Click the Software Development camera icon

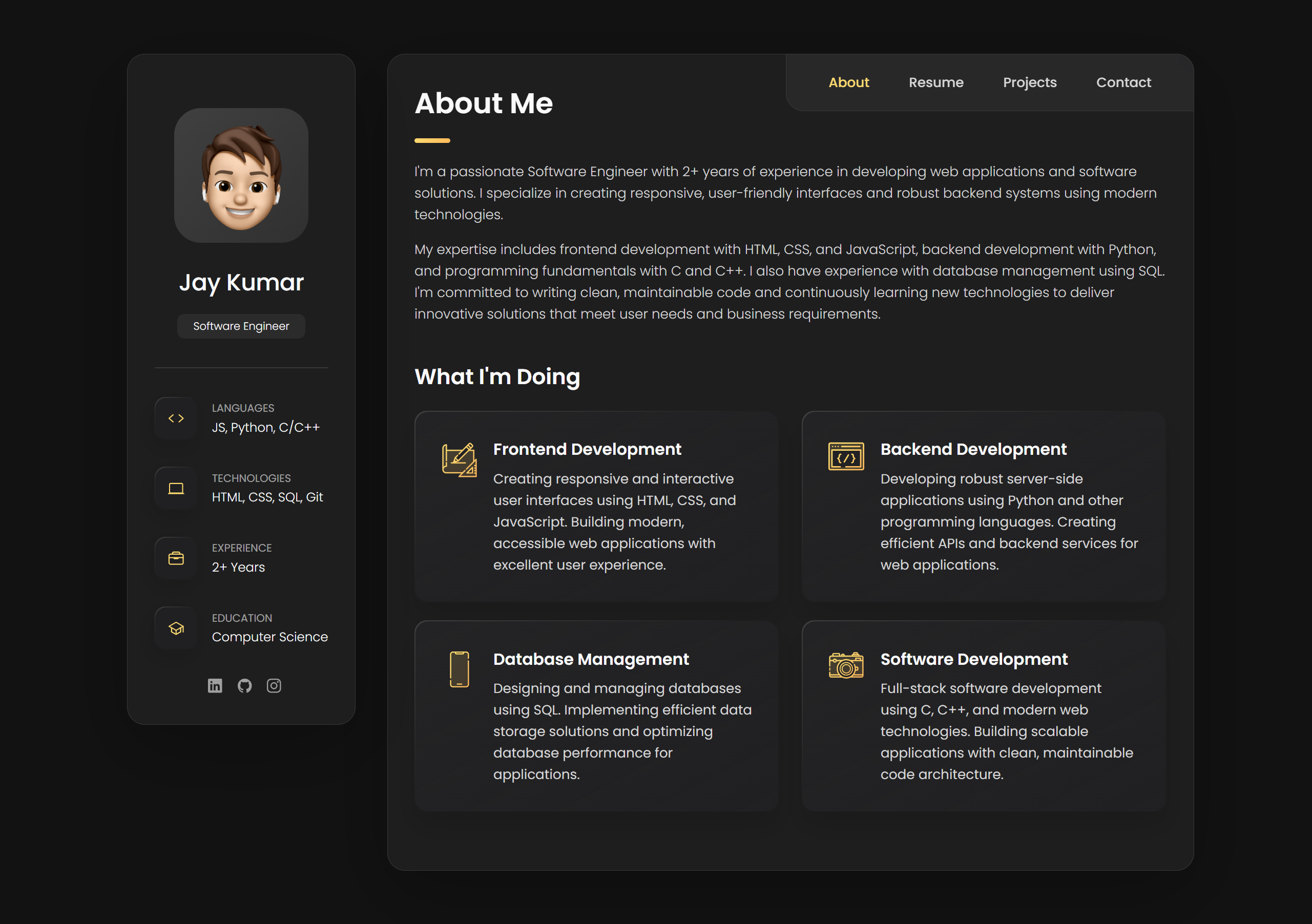pyautogui.click(x=846, y=665)
